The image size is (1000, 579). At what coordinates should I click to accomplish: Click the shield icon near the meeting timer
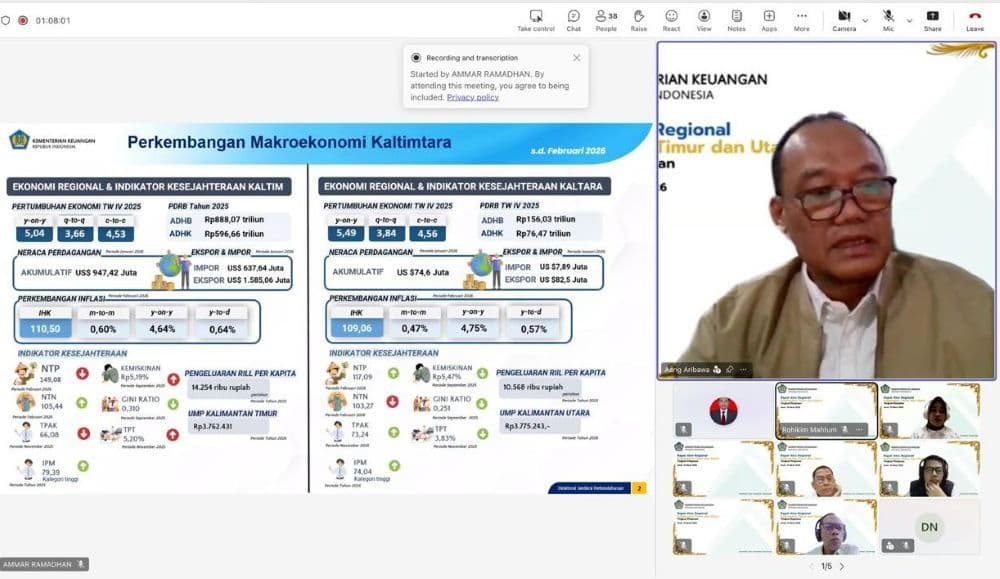click(6, 20)
